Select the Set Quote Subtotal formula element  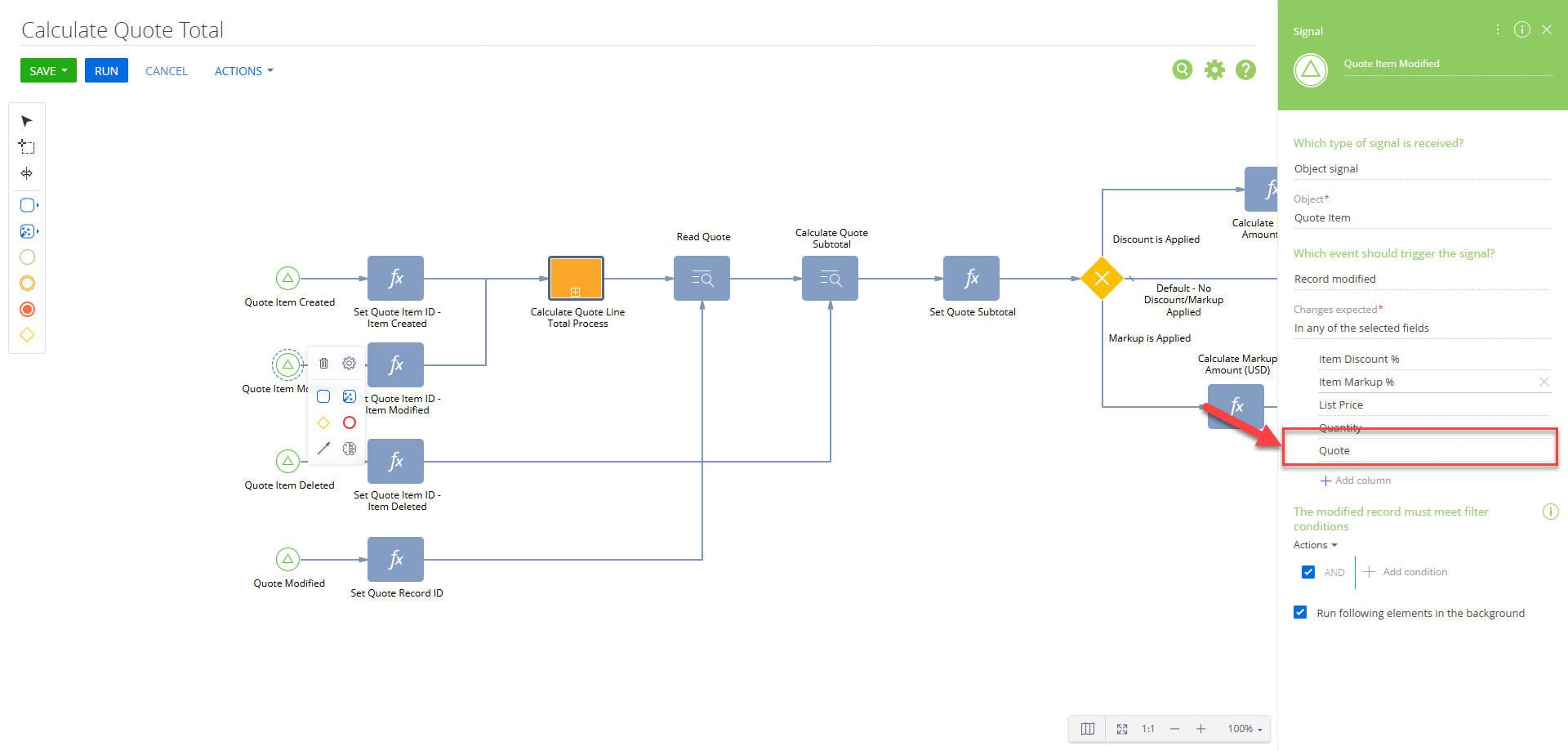(971, 279)
